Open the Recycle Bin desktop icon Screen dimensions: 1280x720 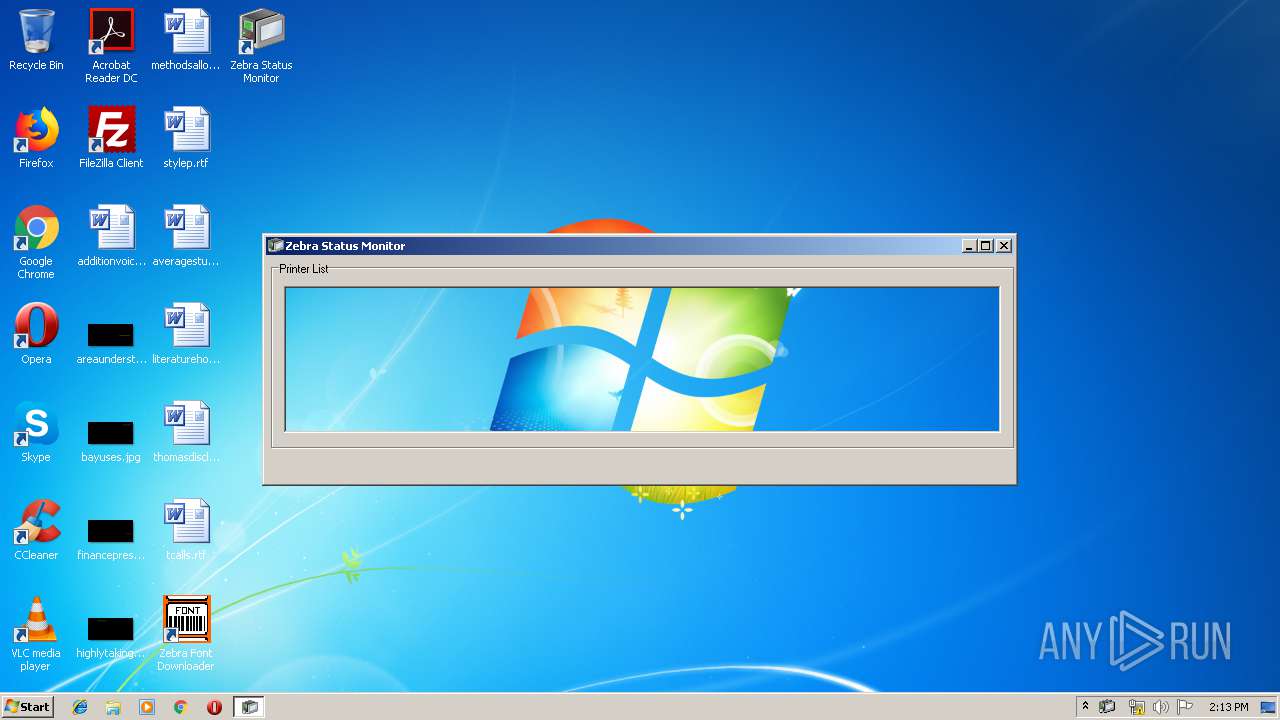(x=36, y=40)
